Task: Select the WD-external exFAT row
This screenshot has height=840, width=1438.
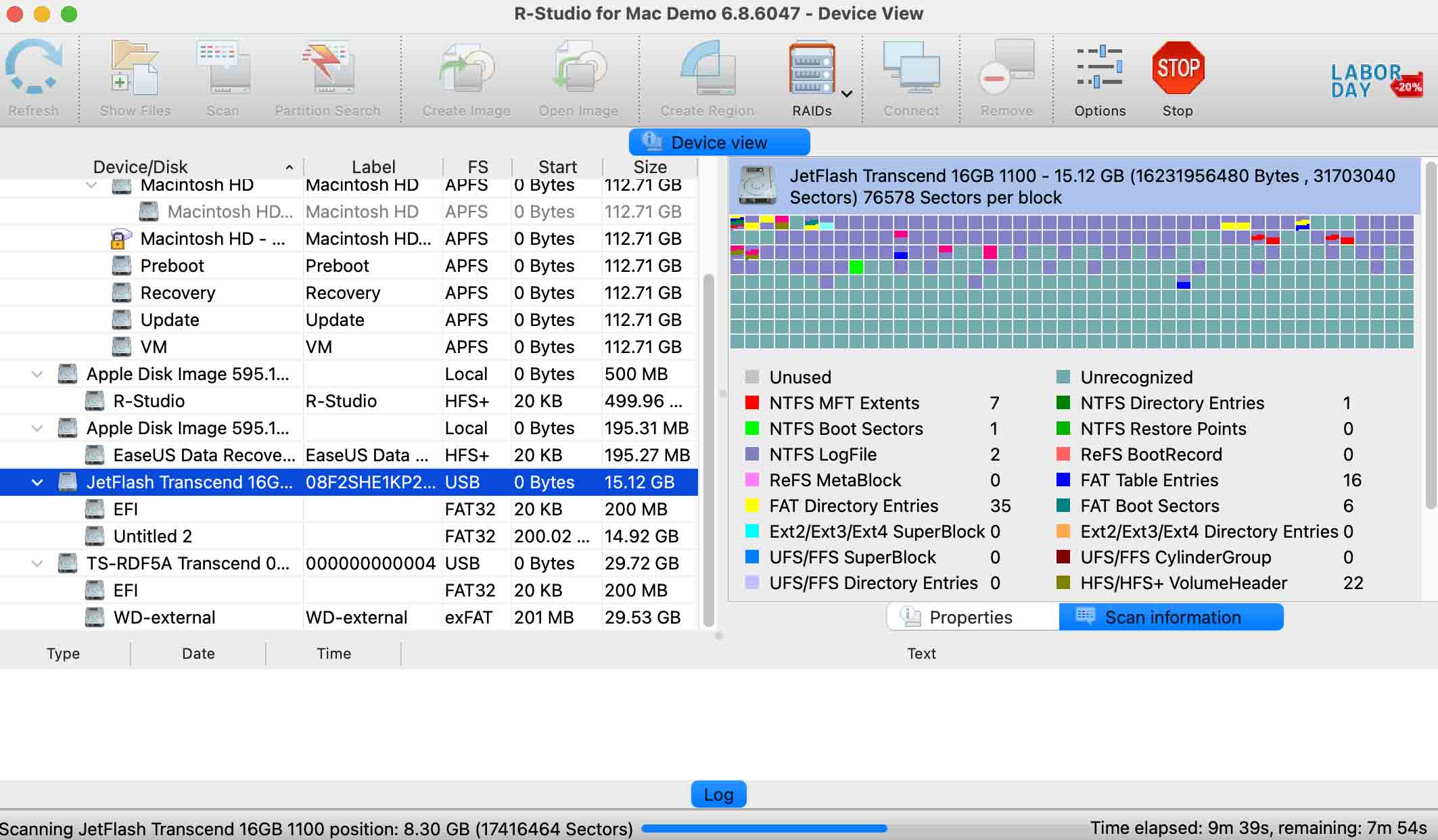Action: click(349, 617)
